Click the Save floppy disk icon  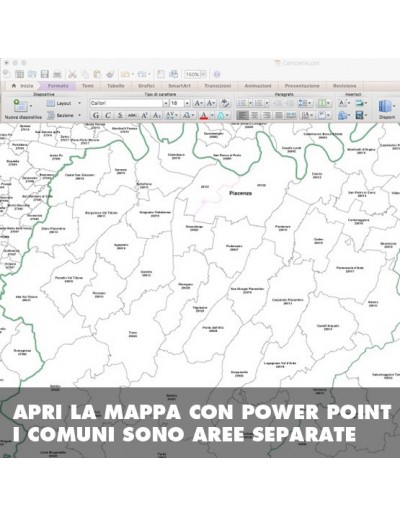click(x=45, y=74)
